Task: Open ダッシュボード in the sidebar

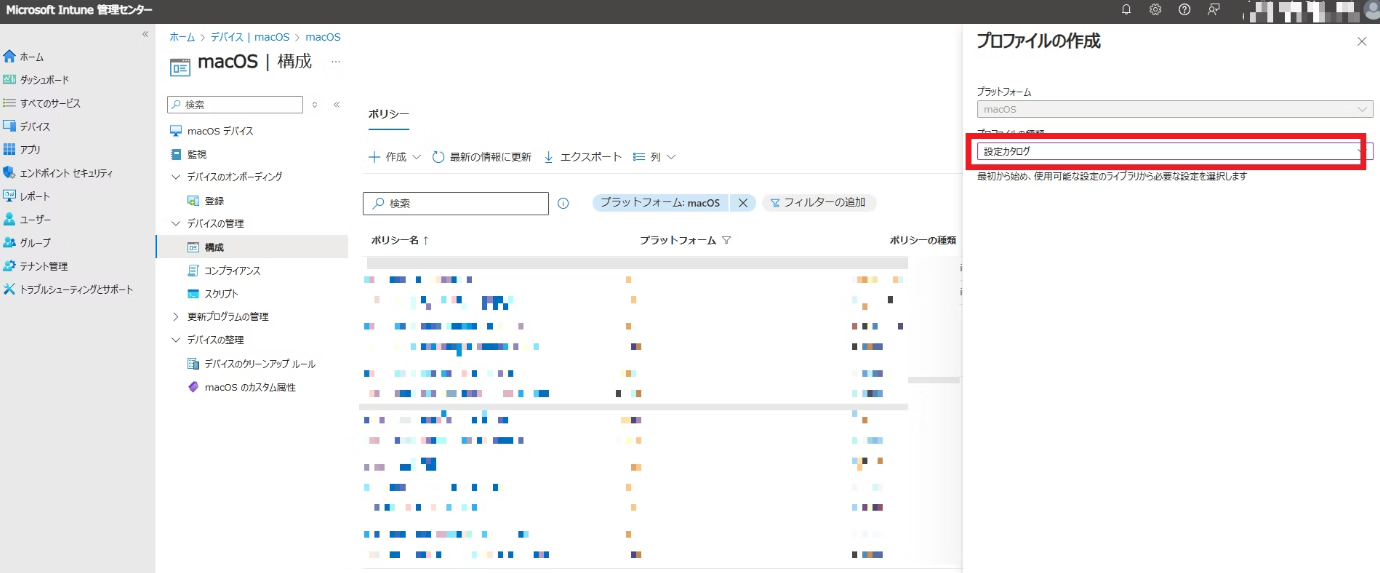Action: (36, 80)
